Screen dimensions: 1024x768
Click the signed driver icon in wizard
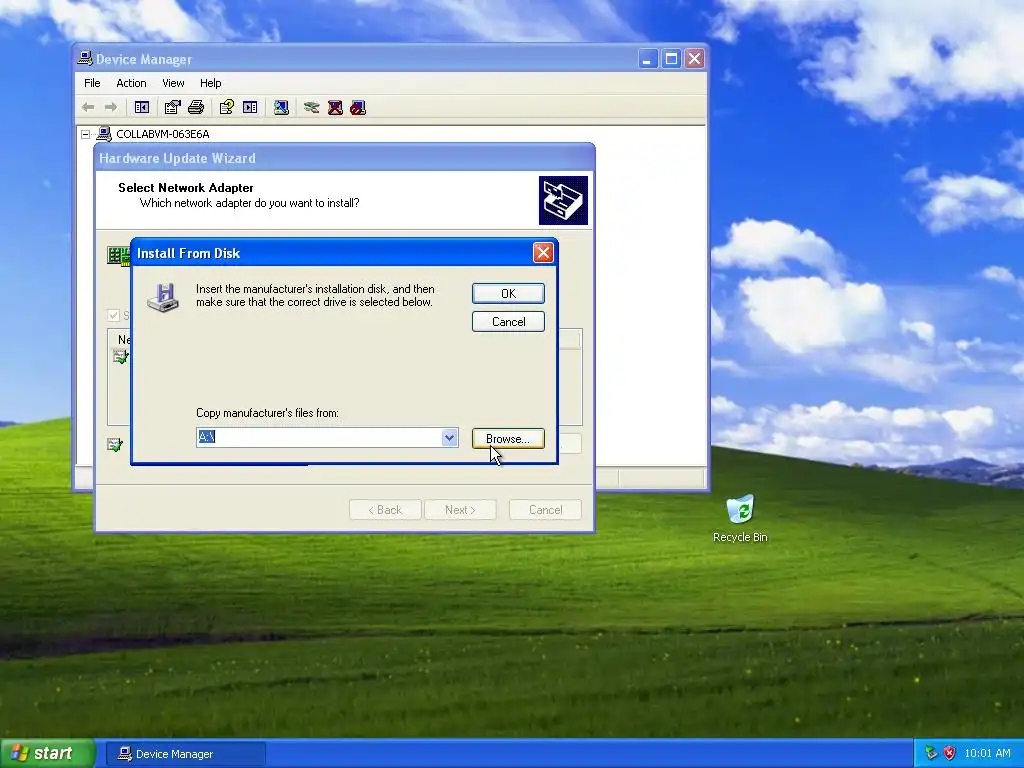tap(115, 445)
